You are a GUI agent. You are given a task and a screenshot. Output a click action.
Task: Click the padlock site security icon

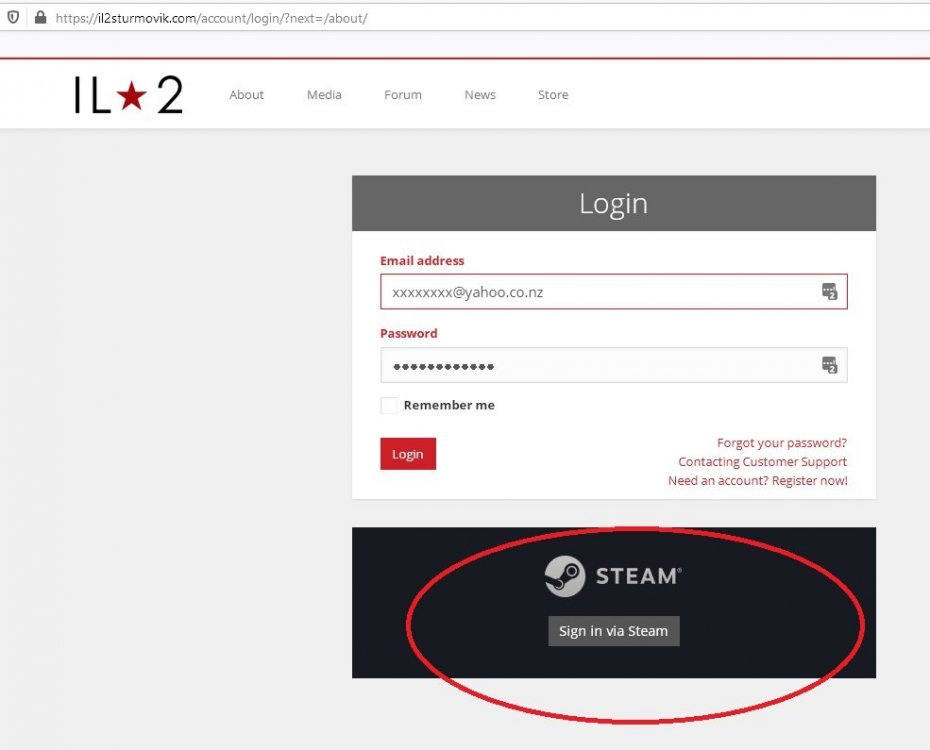pos(40,17)
